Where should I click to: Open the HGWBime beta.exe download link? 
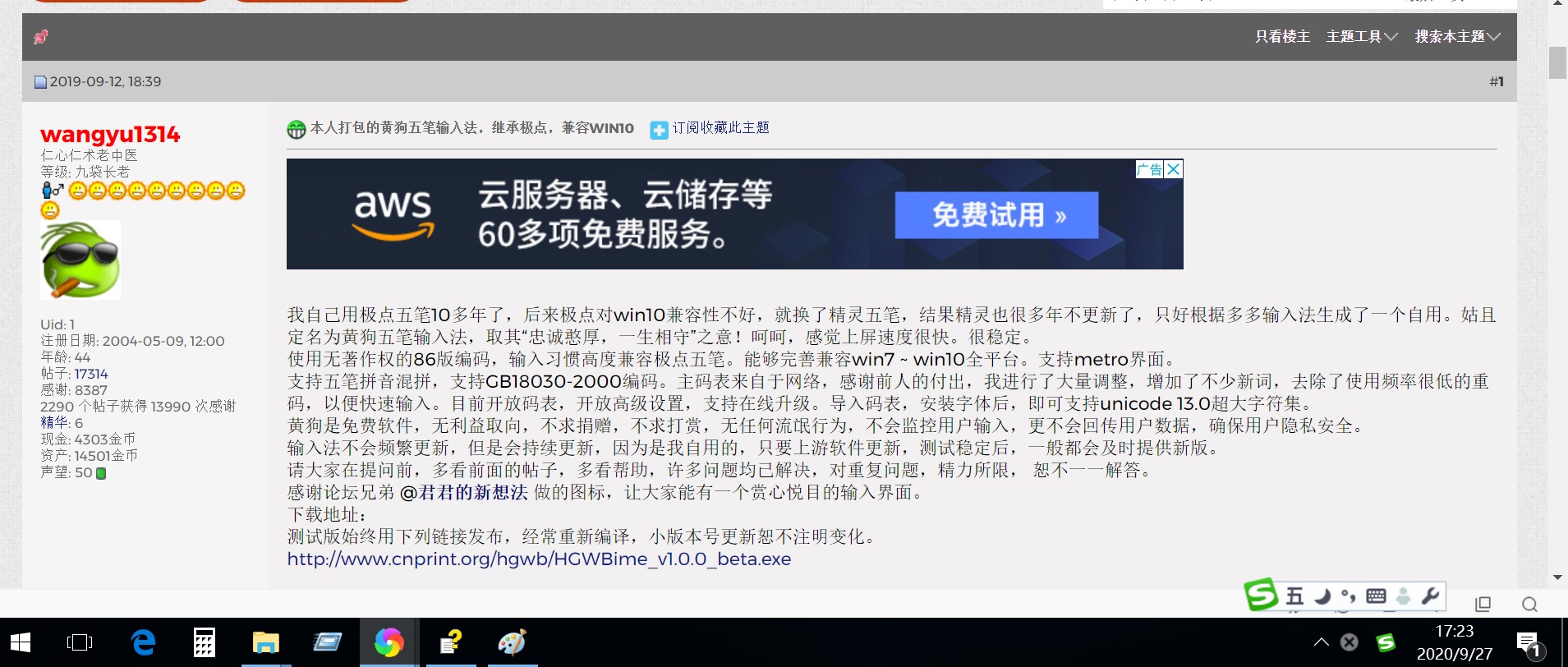pyautogui.click(x=539, y=559)
